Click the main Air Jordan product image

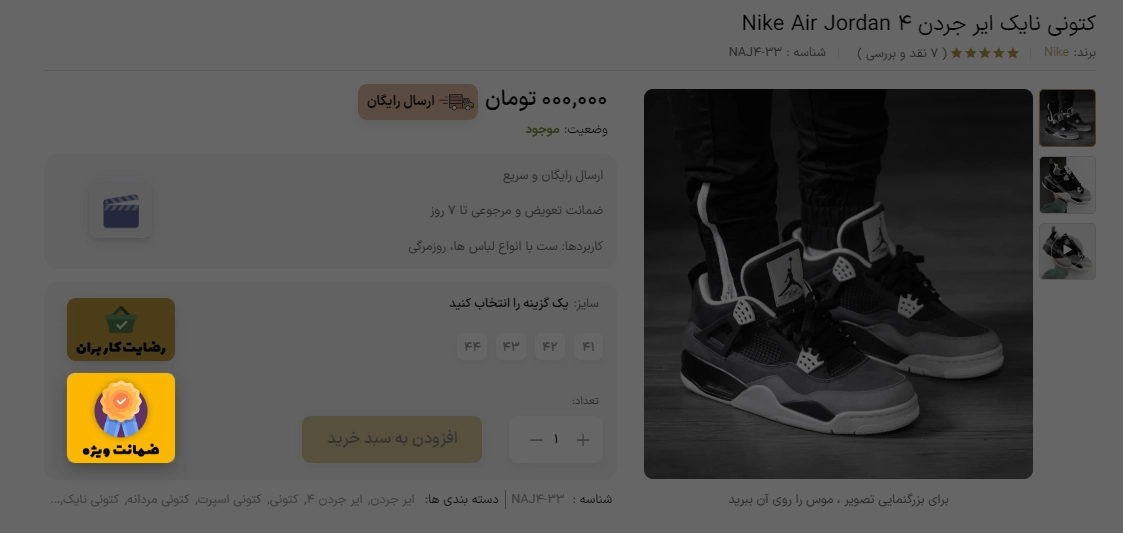point(838,284)
